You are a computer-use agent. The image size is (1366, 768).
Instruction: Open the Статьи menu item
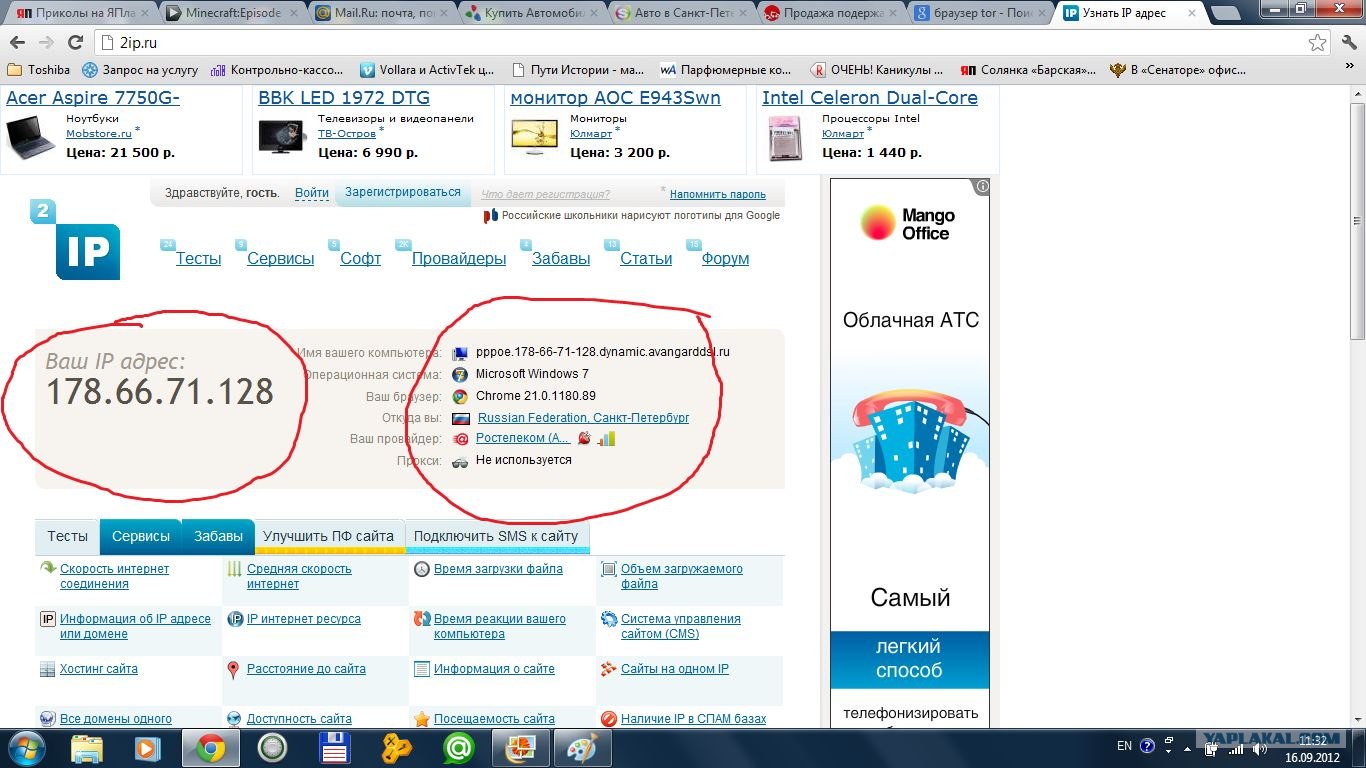[646, 258]
